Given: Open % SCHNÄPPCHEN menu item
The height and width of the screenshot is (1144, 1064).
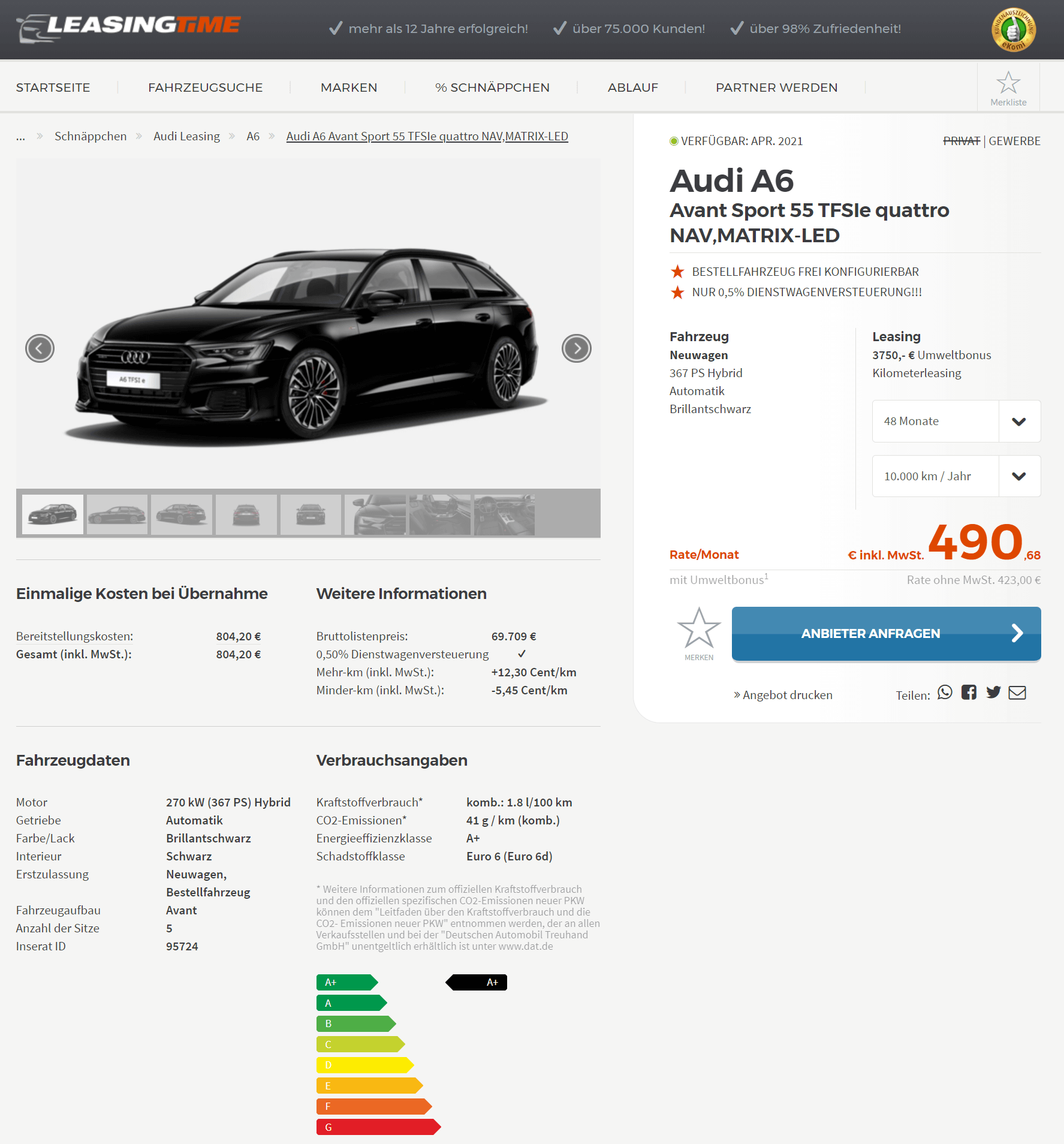Looking at the screenshot, I should (x=492, y=88).
